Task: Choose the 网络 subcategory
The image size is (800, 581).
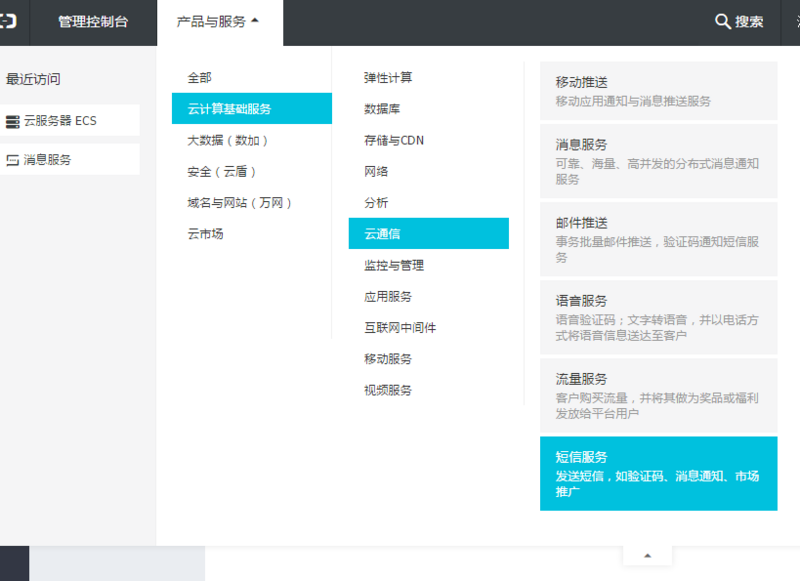Action: point(429,171)
